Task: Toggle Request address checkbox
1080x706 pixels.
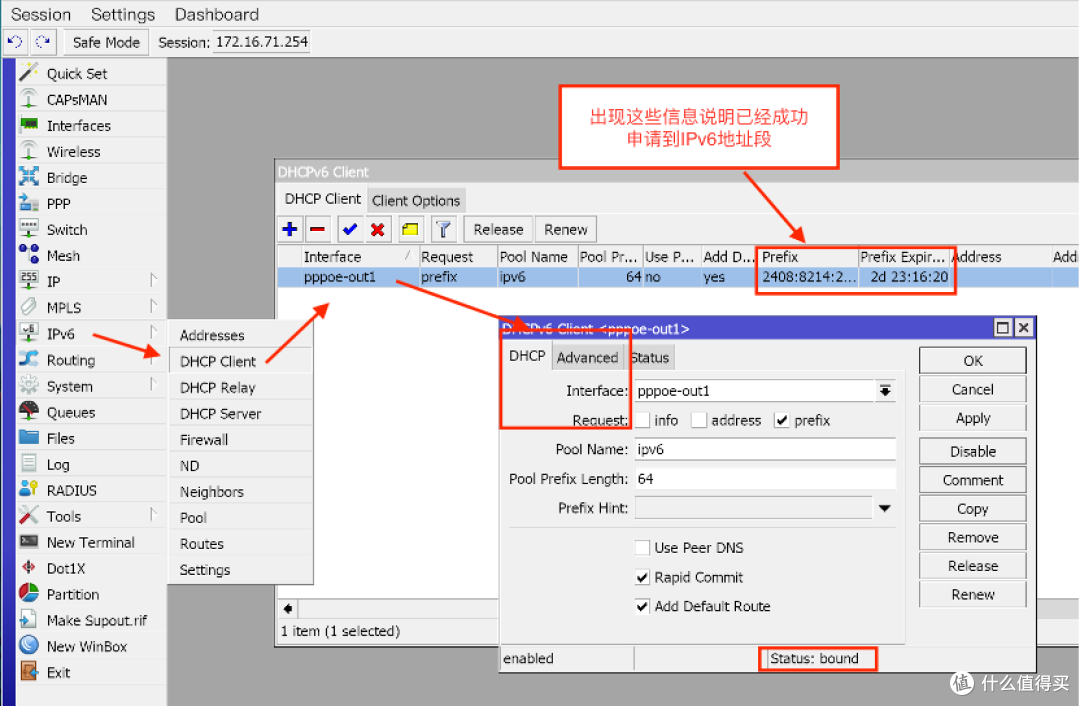Action: [x=698, y=420]
